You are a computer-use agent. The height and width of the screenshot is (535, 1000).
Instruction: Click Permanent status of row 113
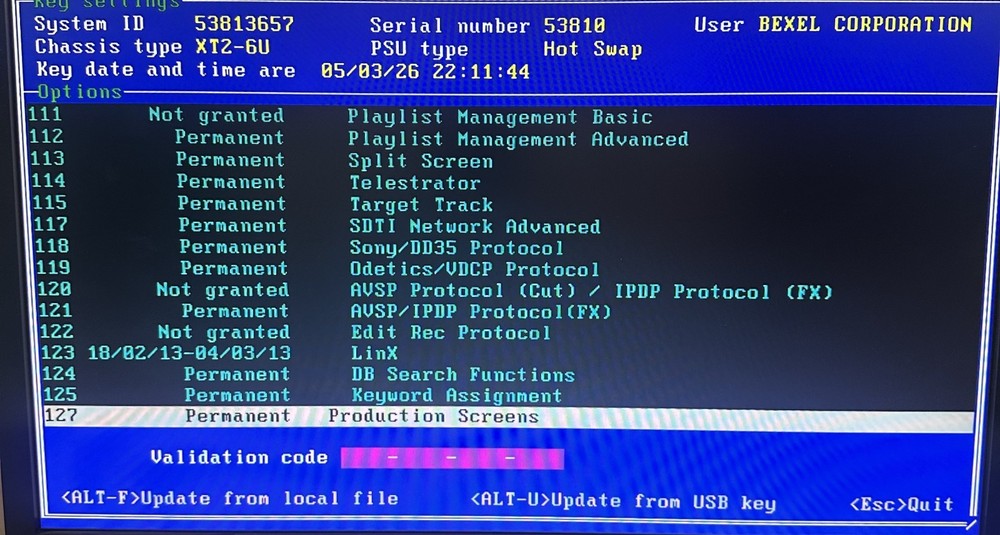(x=230, y=159)
